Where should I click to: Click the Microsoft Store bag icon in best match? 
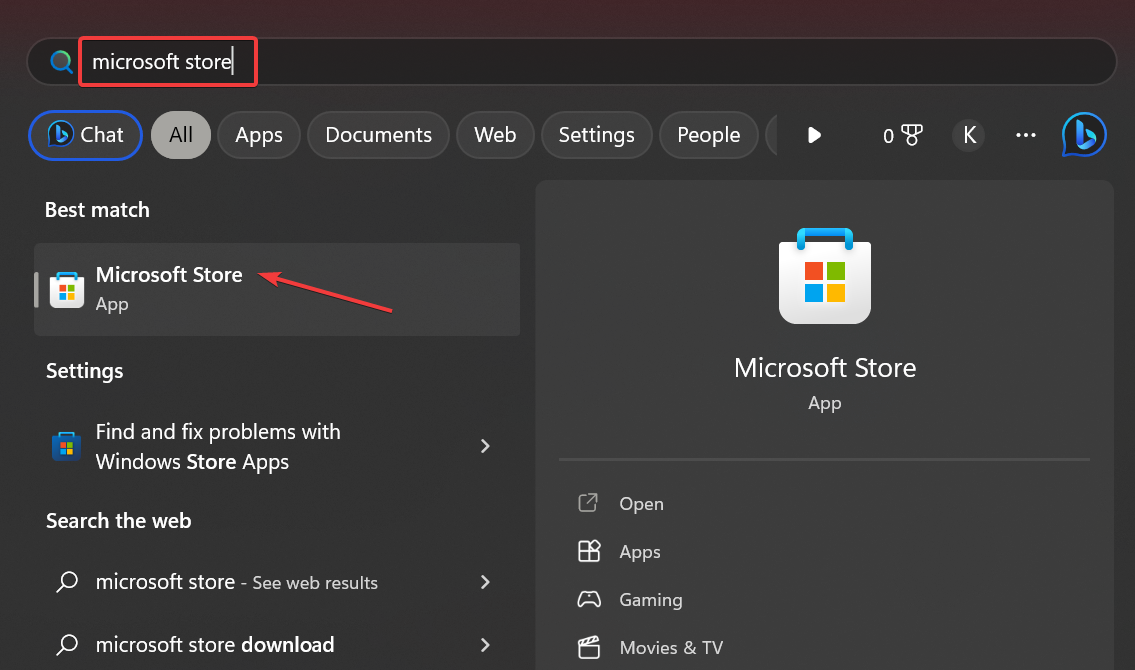(x=67, y=290)
